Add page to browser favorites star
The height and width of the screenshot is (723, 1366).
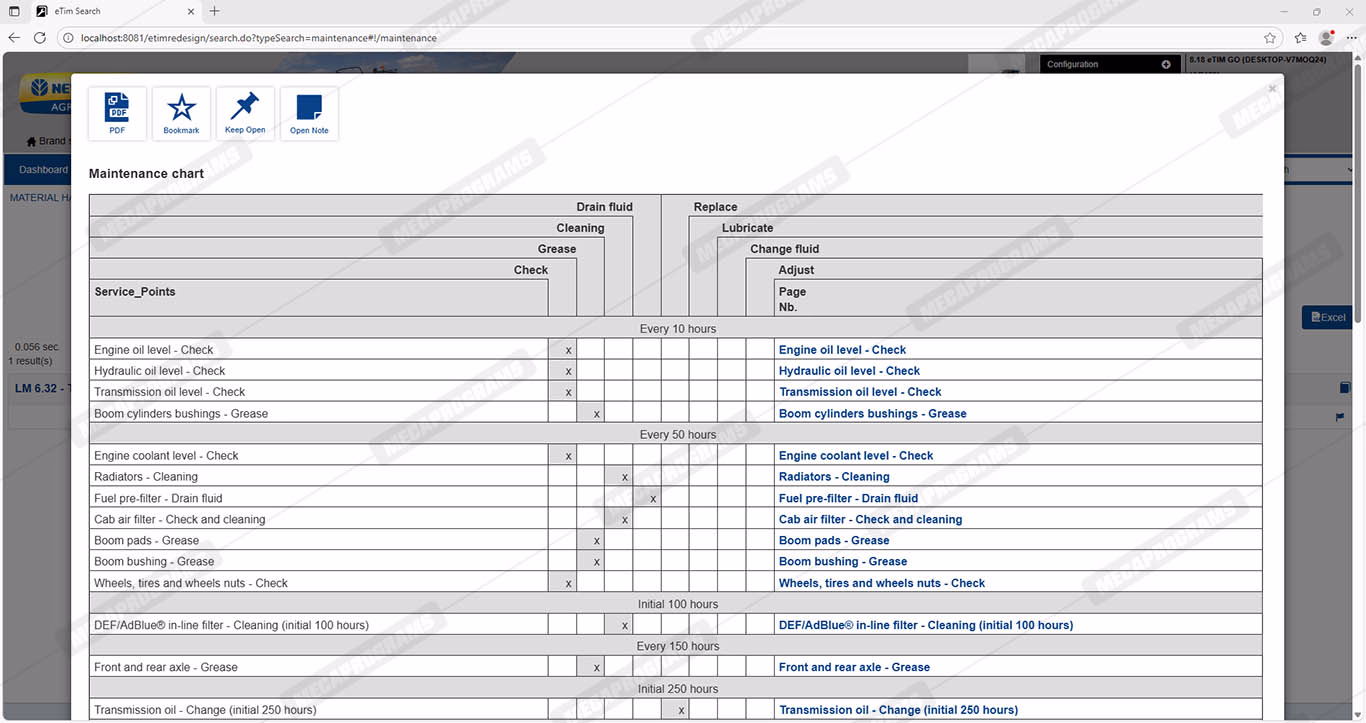pos(1270,38)
